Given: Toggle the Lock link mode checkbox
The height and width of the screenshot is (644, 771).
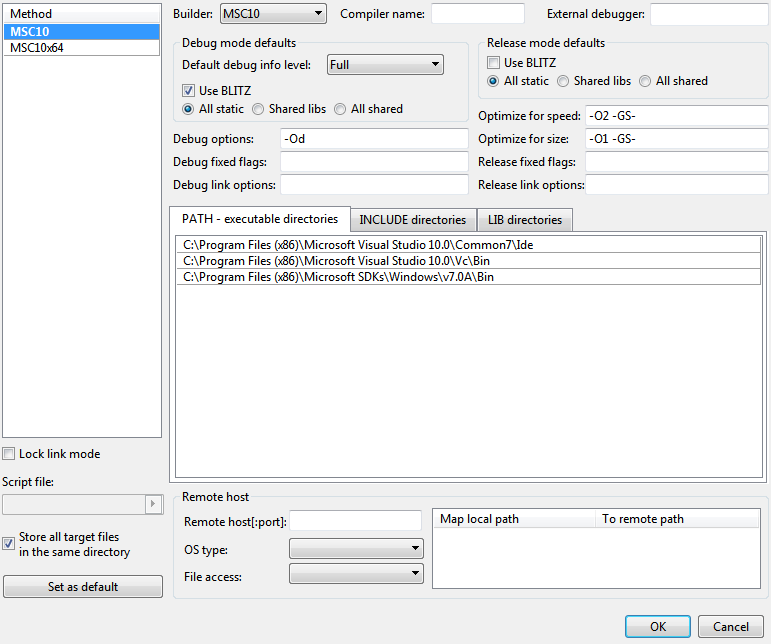Looking at the screenshot, I should coord(9,454).
